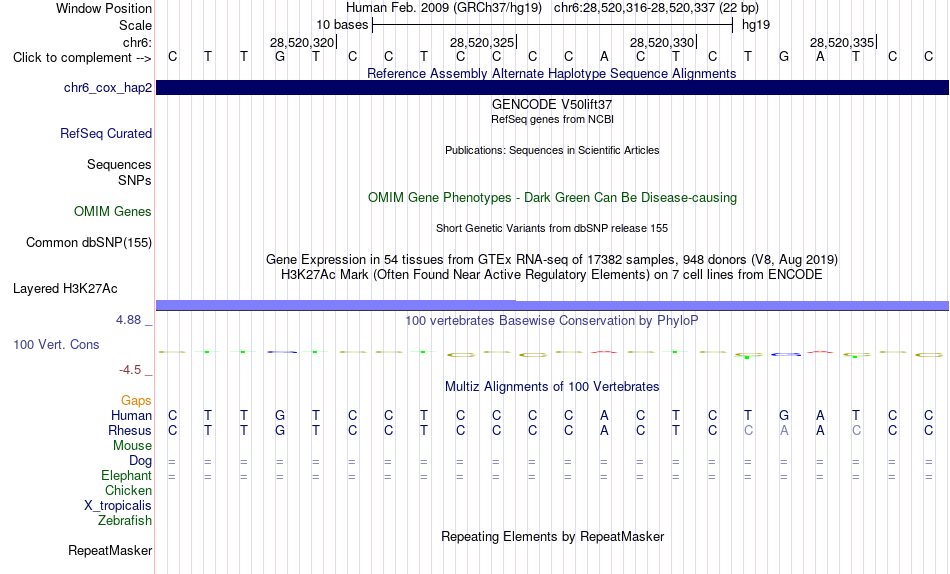Open the H3K27Ac Mark ENCODE track title

pos(552,275)
